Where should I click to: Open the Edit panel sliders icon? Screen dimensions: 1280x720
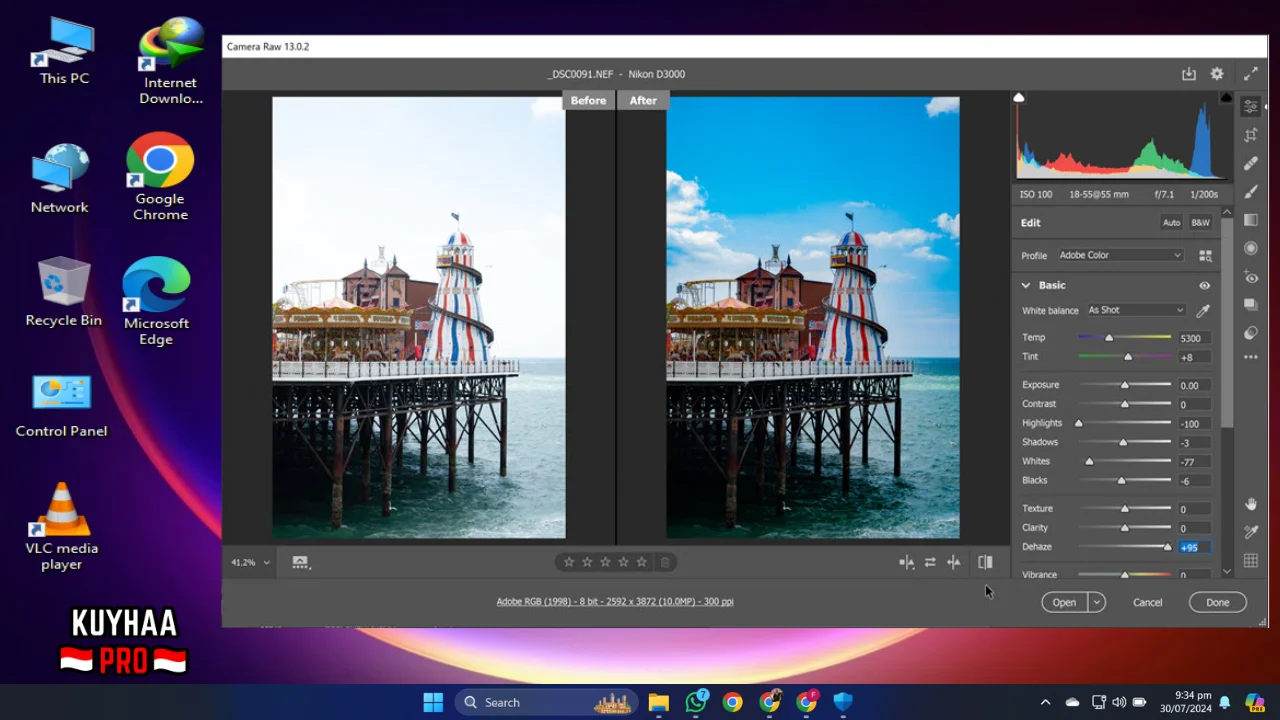pos(1251,106)
